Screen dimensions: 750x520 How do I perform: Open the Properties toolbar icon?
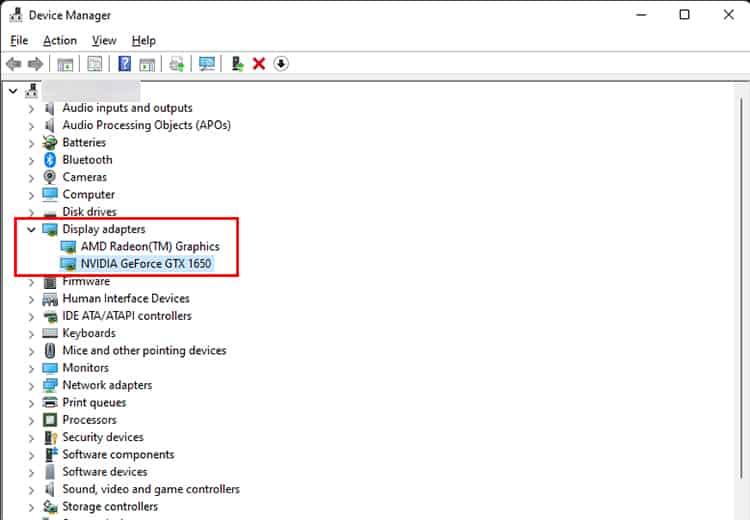[94, 64]
